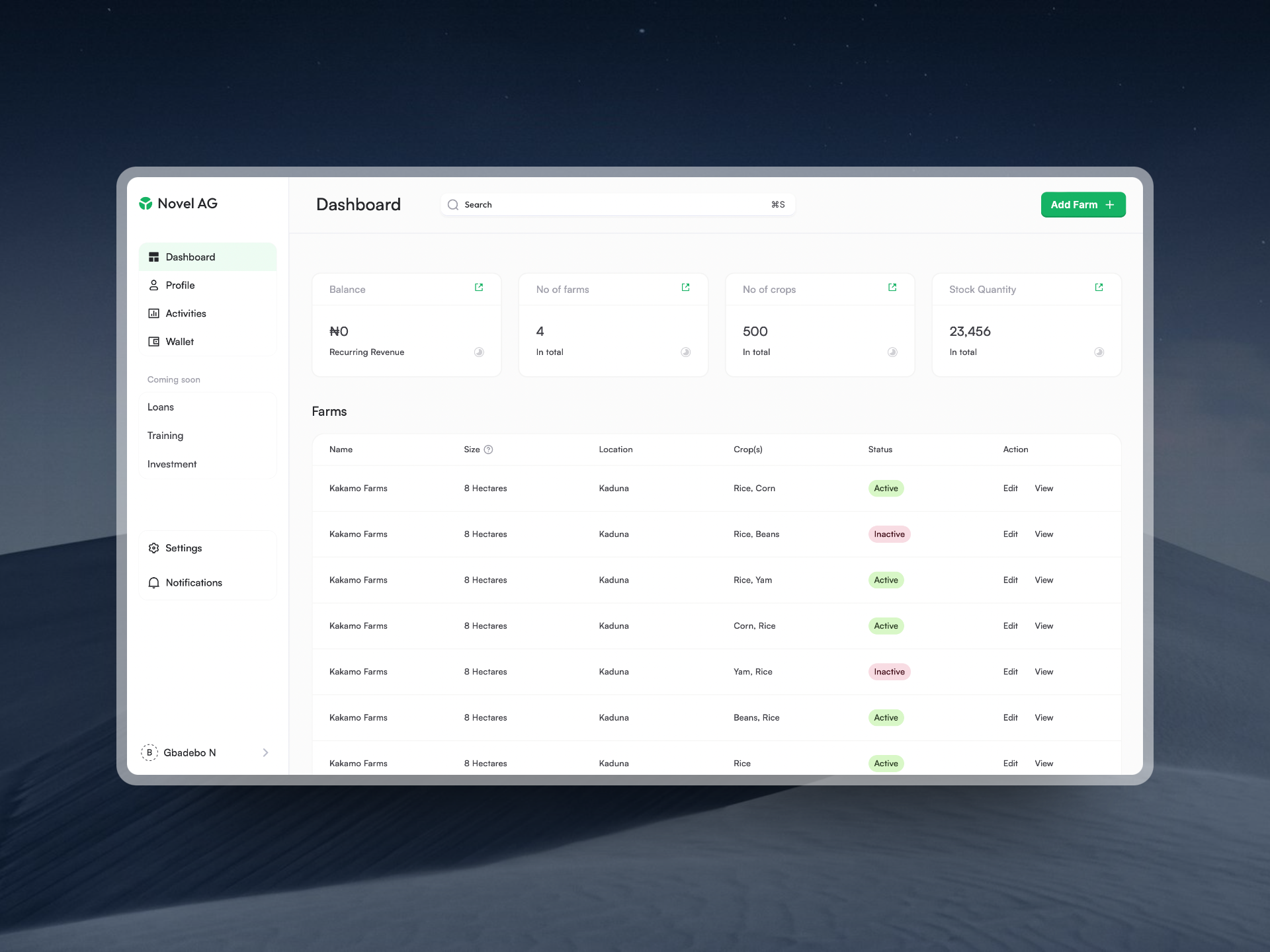This screenshot has height=952, width=1270.
Task: Open the Dashboard menu item
Action: (208, 257)
